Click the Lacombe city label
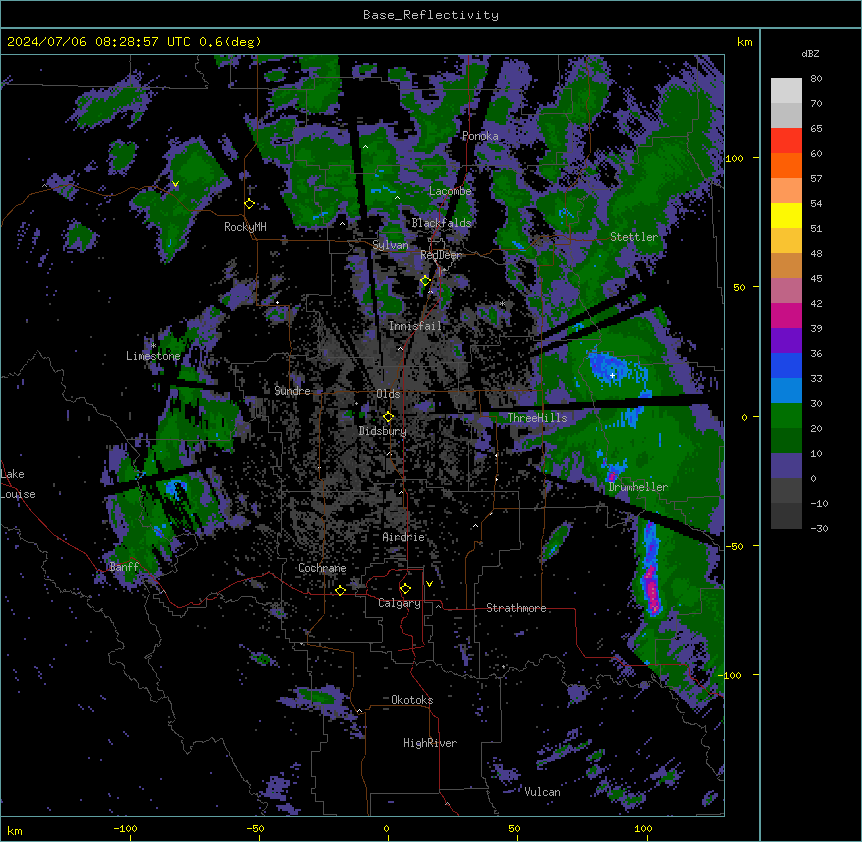 450,191
